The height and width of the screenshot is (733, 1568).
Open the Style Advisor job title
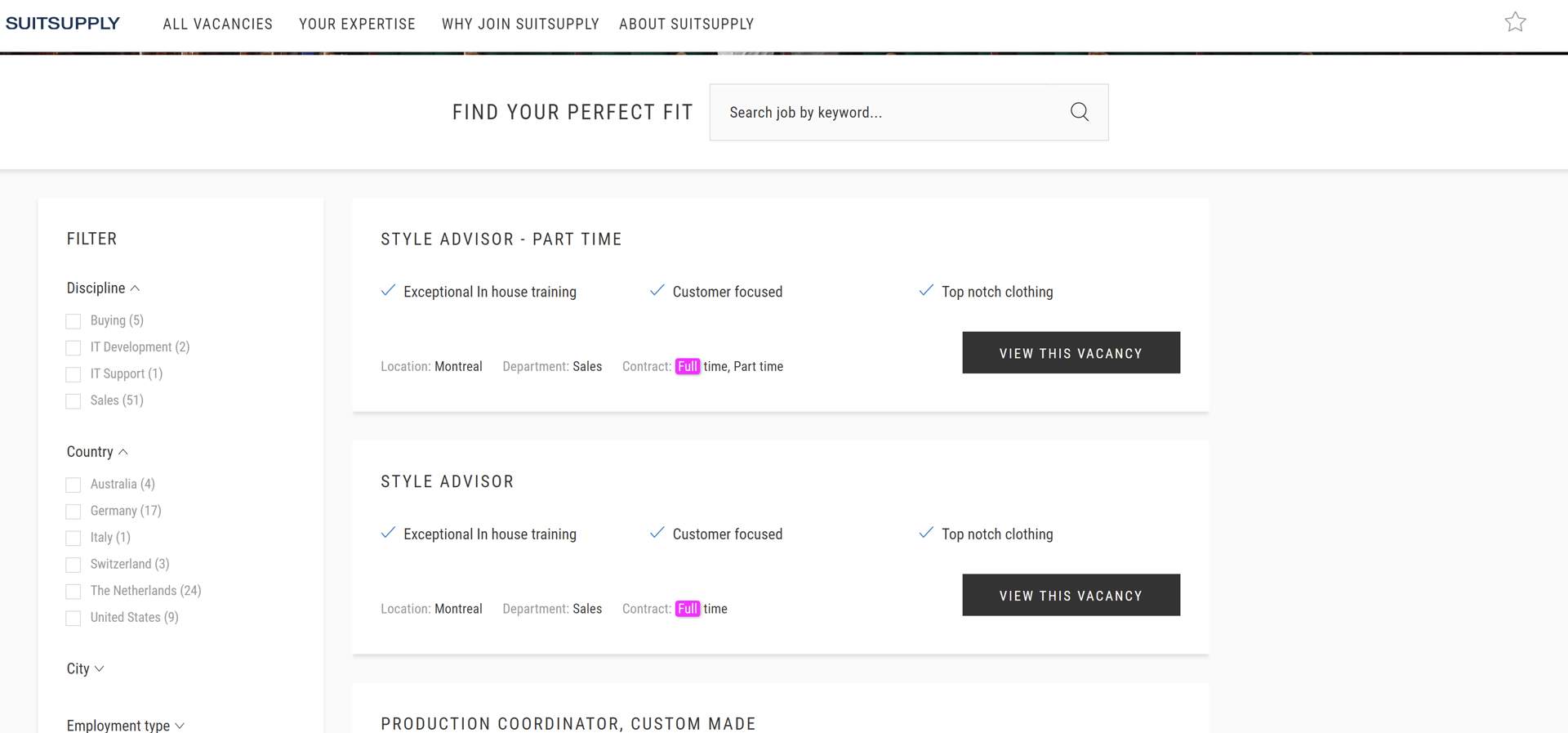(448, 482)
